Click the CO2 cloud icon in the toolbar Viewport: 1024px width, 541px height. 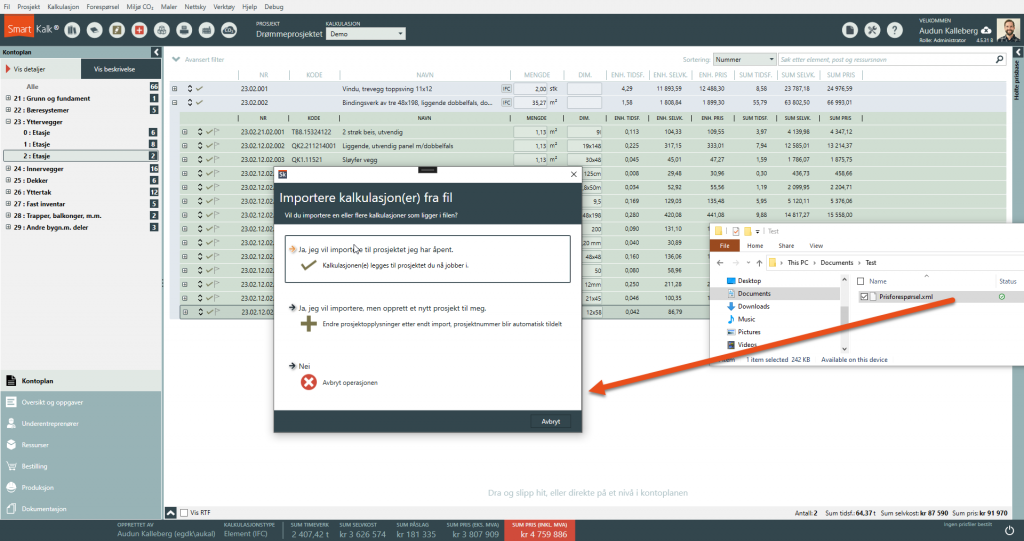tap(229, 31)
